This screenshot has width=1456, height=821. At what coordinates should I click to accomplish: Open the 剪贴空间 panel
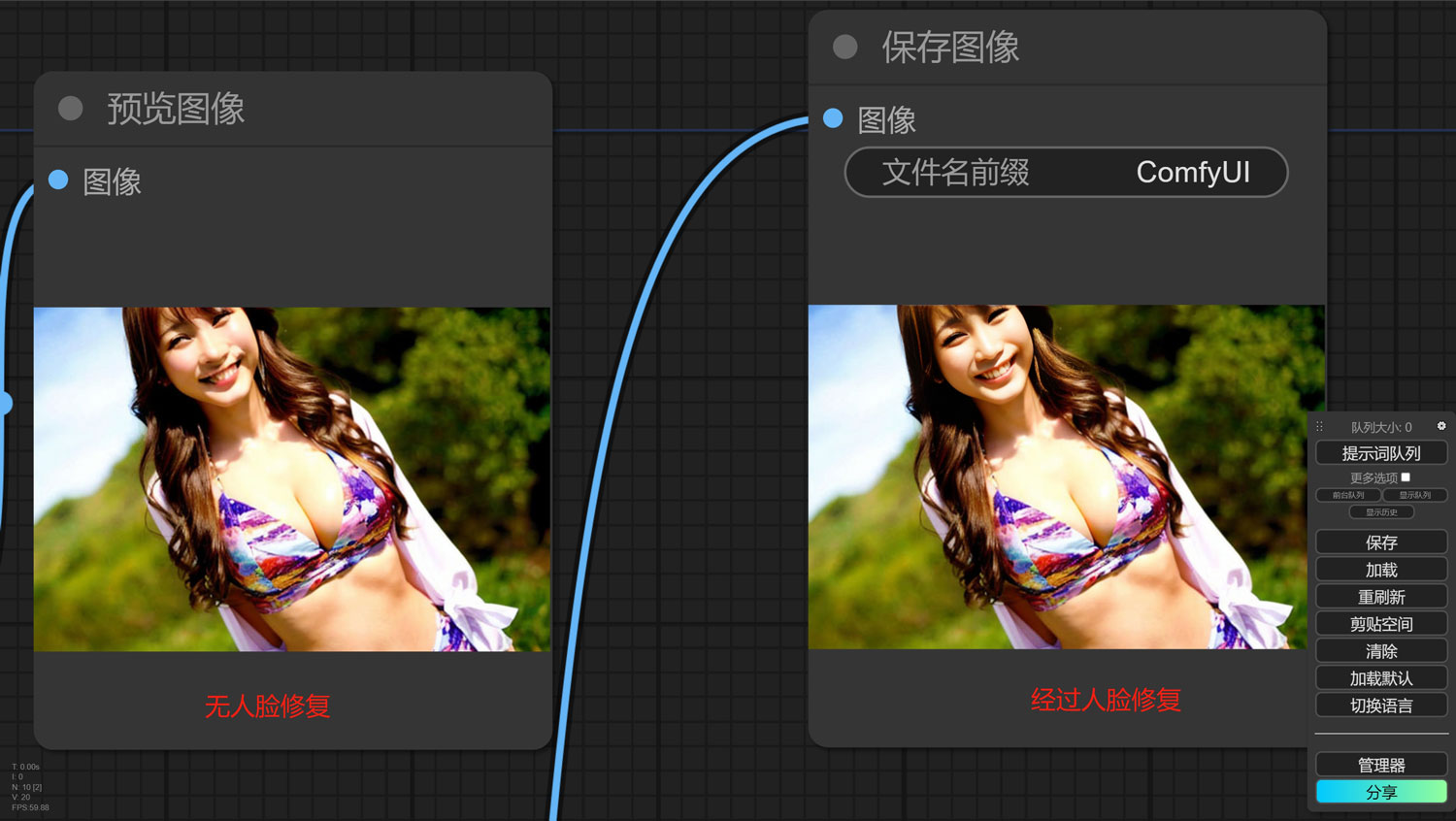click(x=1381, y=624)
